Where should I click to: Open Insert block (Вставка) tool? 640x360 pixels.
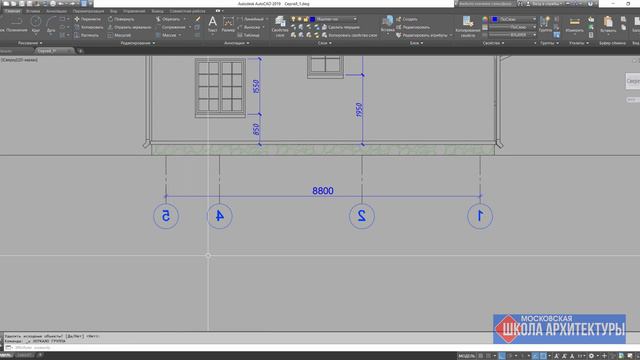pyautogui.click(x=387, y=24)
